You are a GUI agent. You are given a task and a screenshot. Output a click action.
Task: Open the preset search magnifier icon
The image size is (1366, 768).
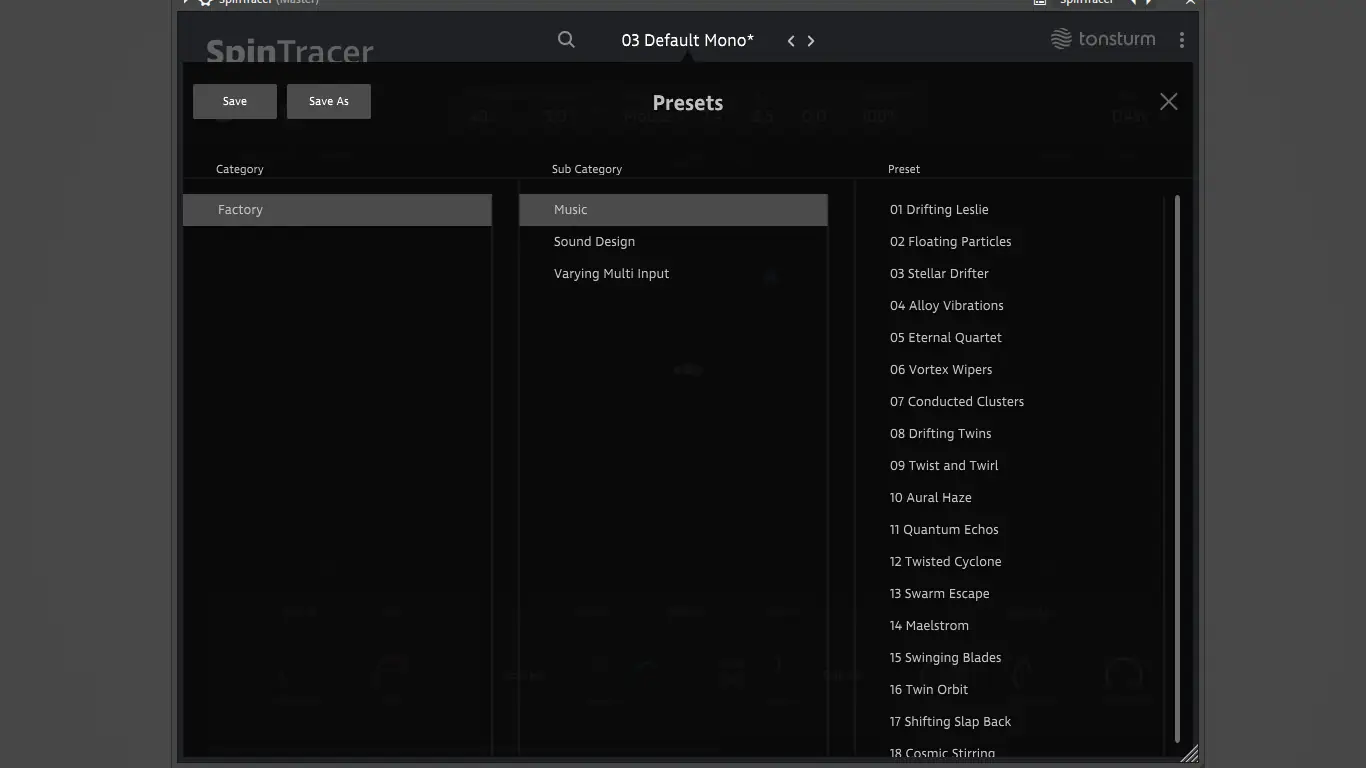pos(566,40)
